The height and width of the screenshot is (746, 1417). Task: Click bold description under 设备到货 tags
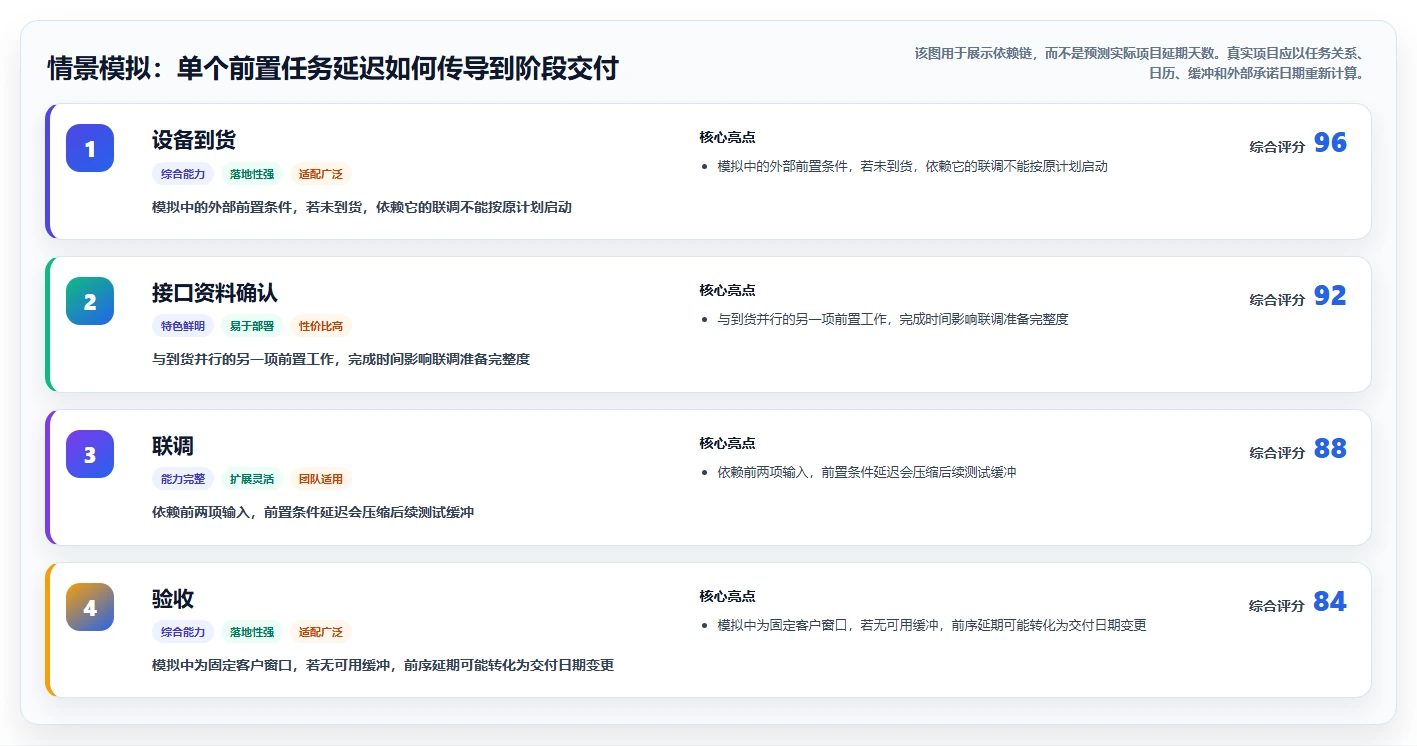[x=362, y=207]
